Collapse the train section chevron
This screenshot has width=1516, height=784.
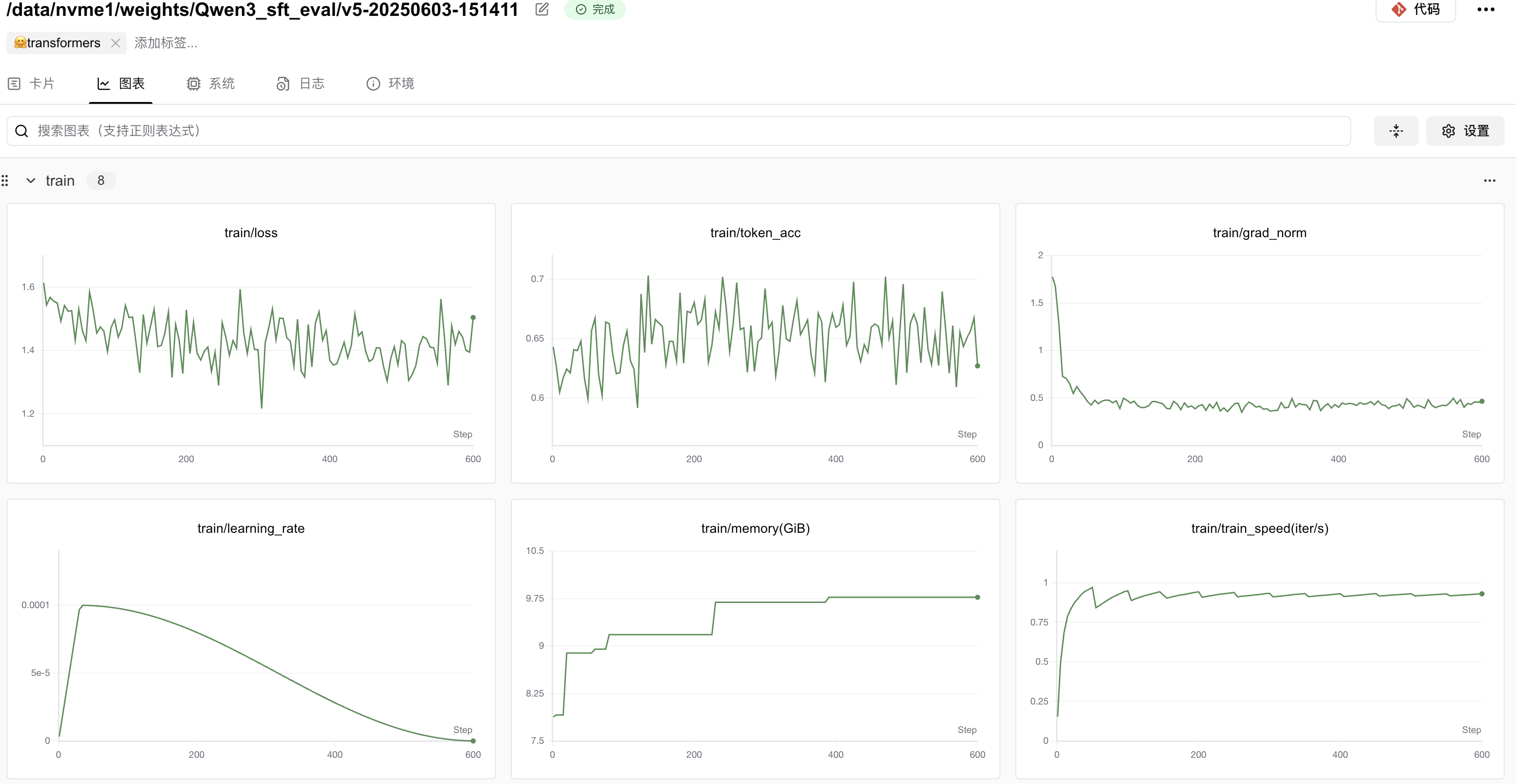[x=30, y=181]
